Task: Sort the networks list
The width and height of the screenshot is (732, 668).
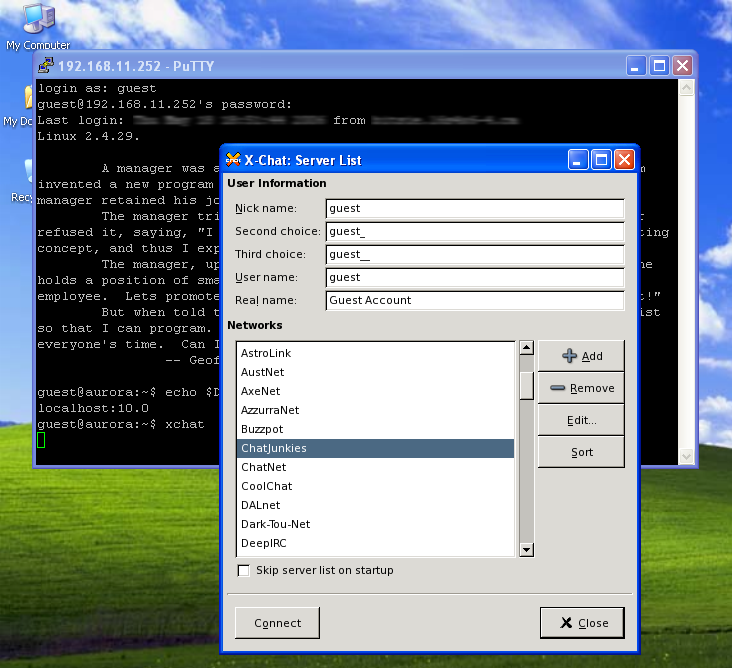Action: 582,452
